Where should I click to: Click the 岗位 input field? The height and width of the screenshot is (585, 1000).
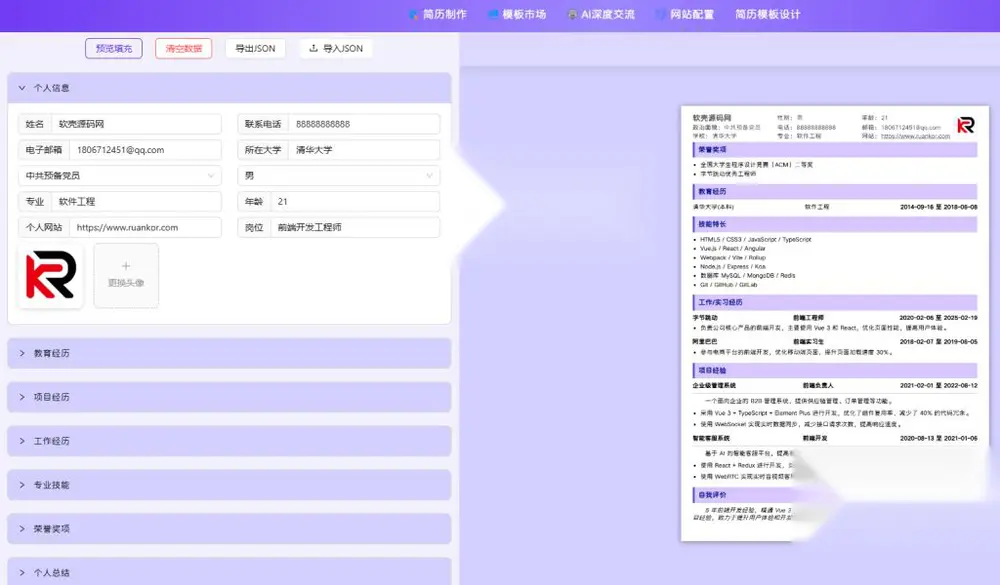[x=355, y=227]
